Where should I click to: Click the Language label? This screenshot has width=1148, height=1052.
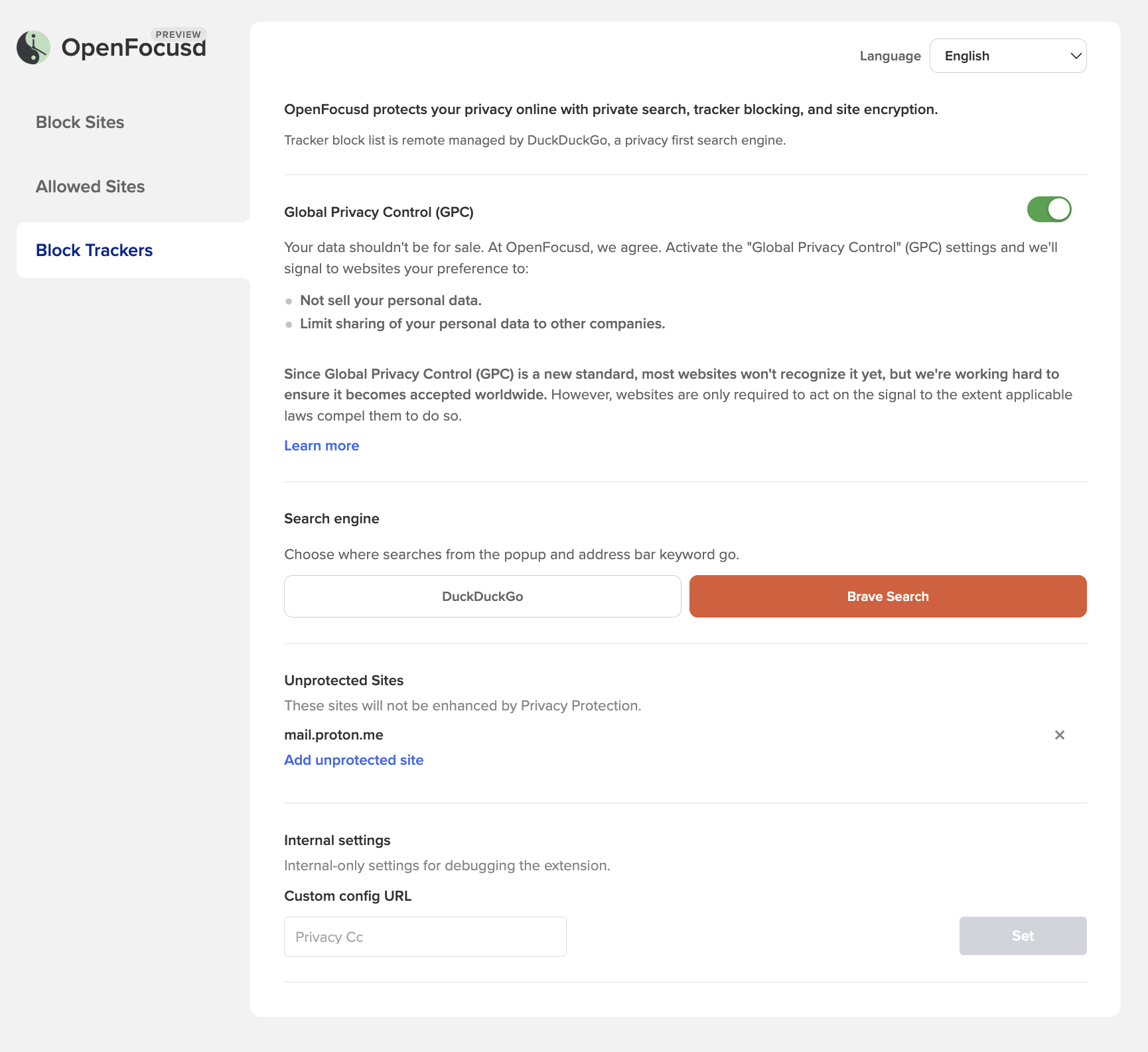tap(891, 56)
